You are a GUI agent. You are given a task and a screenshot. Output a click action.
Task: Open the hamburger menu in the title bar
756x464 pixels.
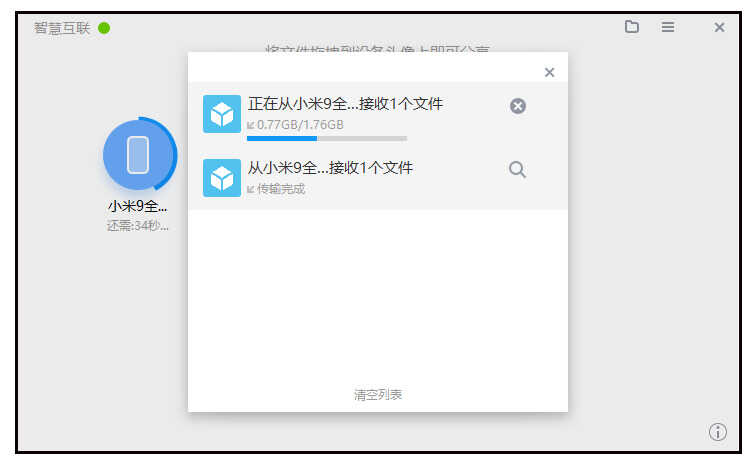(x=668, y=27)
